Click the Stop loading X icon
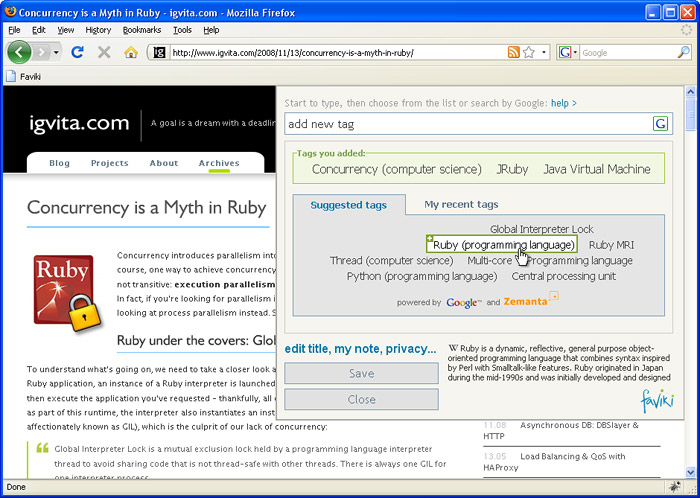 pos(104,52)
